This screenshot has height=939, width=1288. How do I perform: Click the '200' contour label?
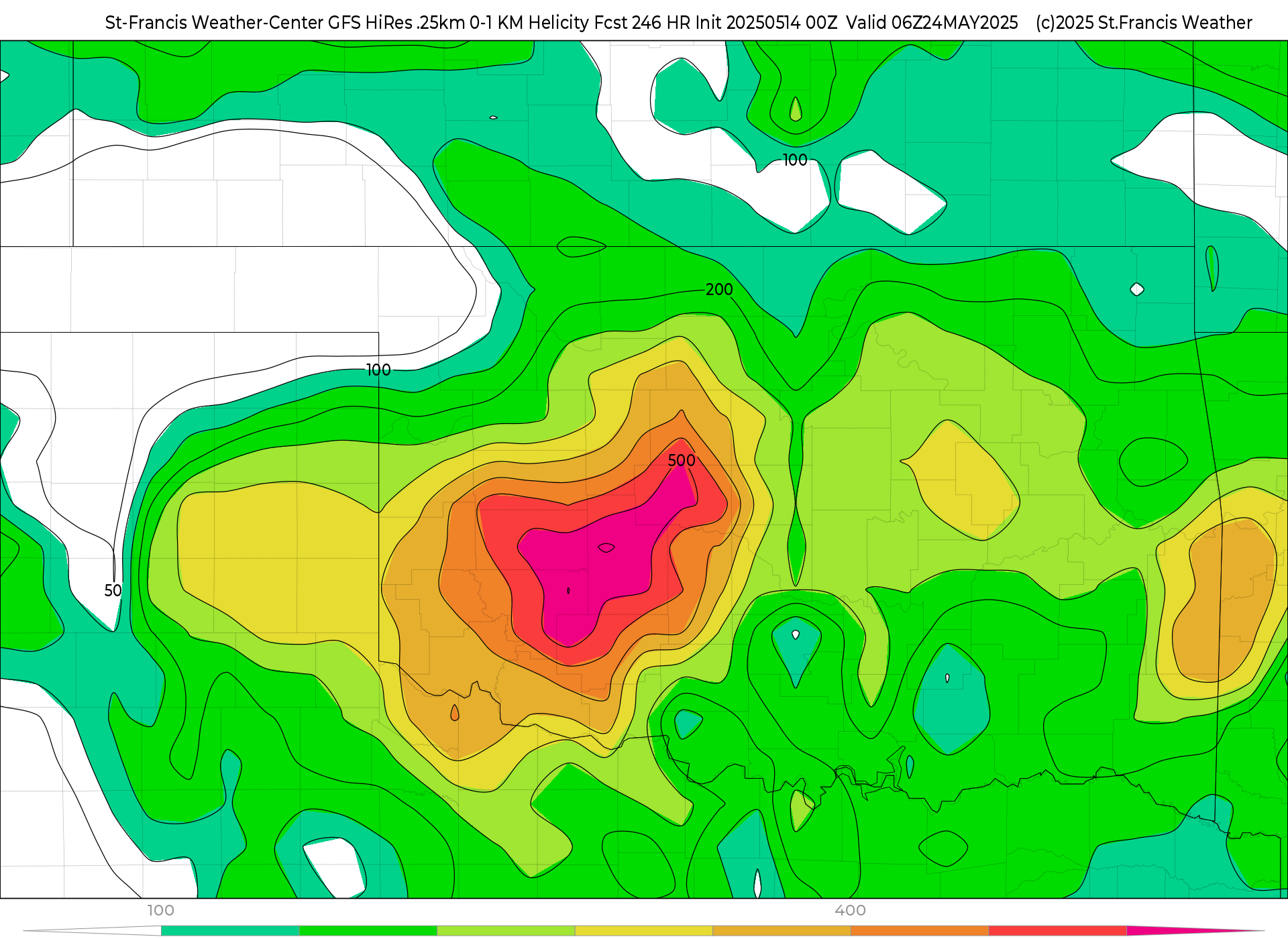tap(719, 289)
